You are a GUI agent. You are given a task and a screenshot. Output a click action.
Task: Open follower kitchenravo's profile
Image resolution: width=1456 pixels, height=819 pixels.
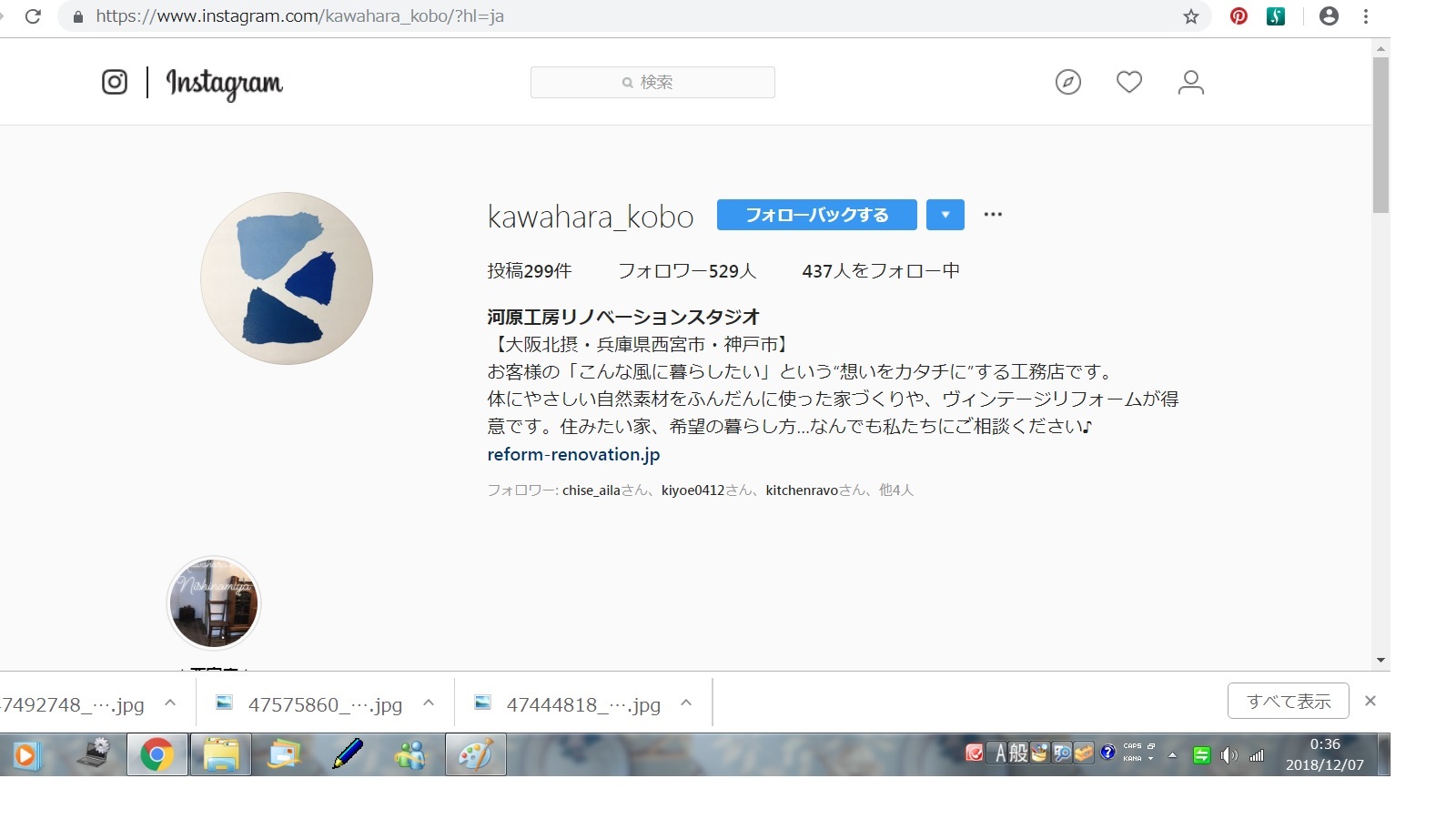click(802, 490)
